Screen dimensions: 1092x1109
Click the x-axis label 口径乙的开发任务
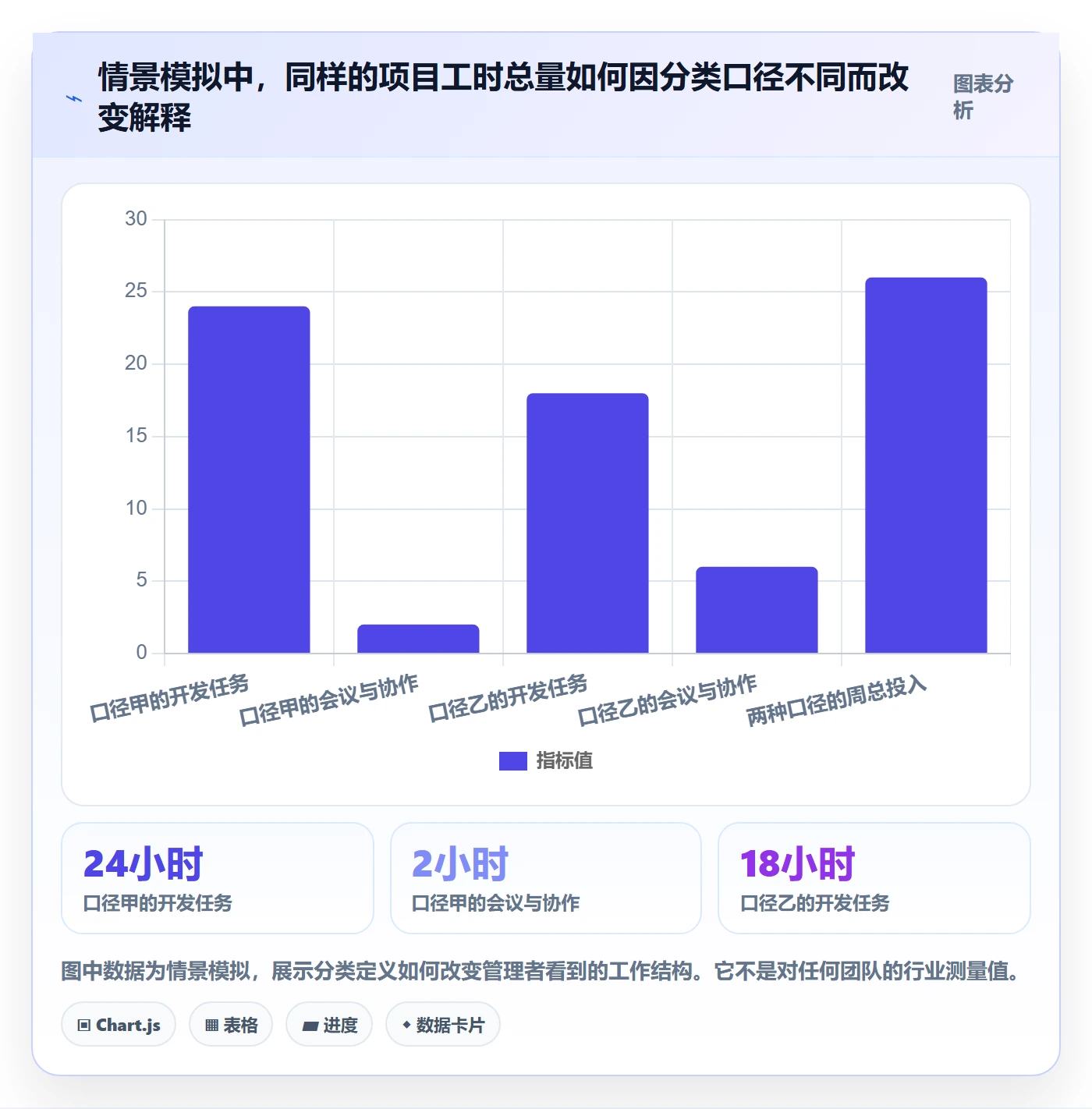click(508, 698)
